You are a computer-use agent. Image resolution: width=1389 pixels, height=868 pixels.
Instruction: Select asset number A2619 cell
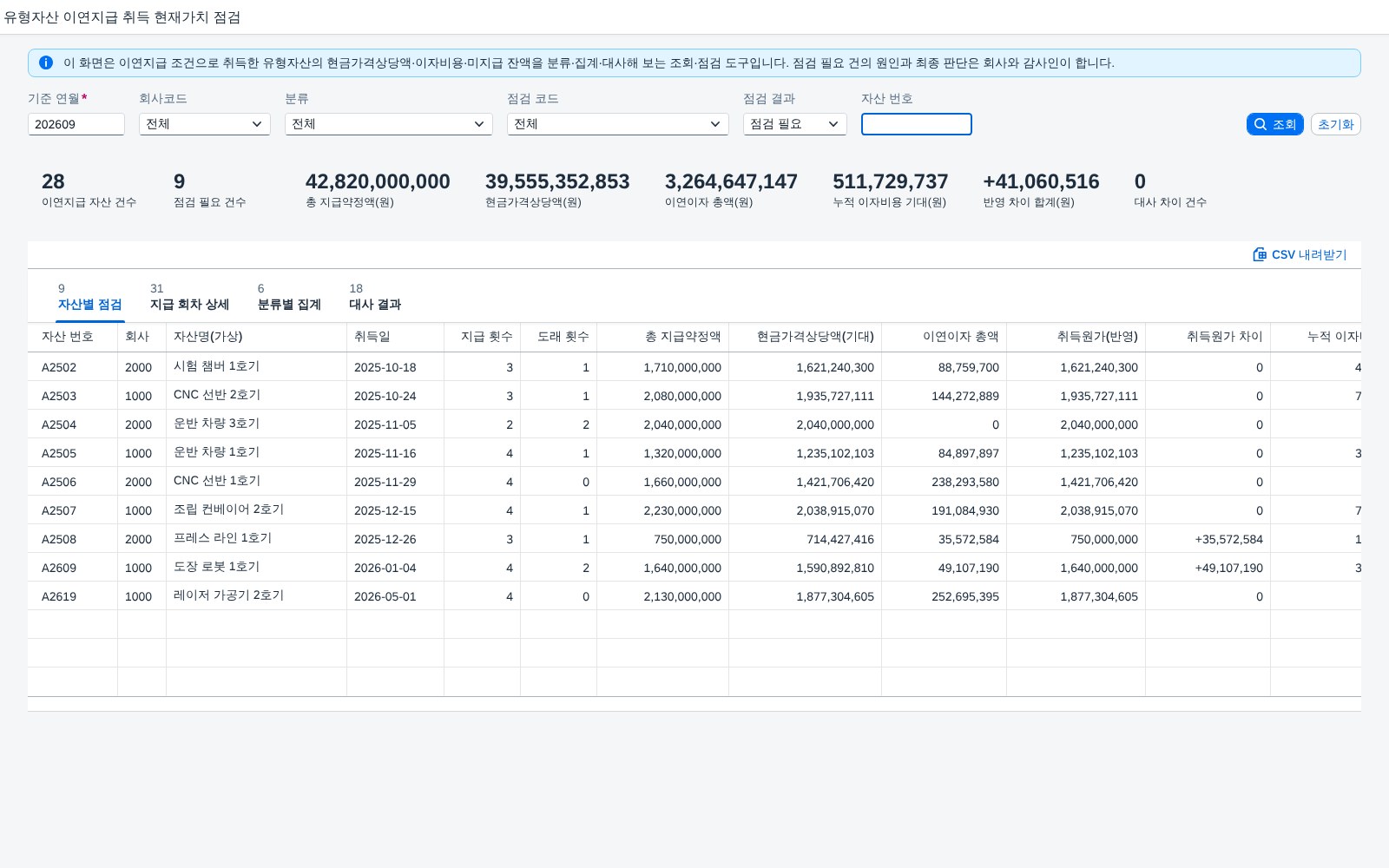point(73,596)
